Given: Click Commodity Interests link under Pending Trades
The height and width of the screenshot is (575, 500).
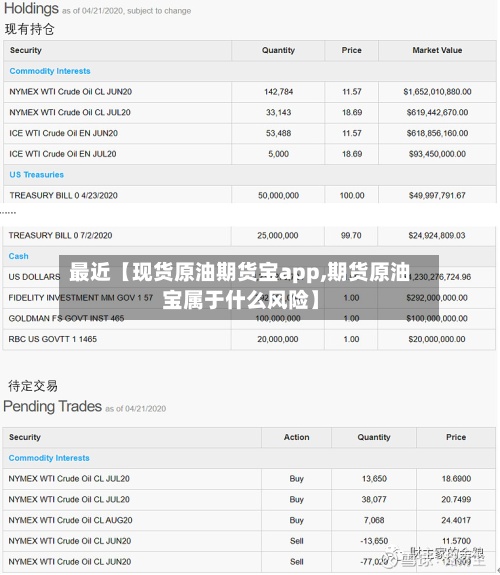Looking at the screenshot, I should [x=49, y=458].
